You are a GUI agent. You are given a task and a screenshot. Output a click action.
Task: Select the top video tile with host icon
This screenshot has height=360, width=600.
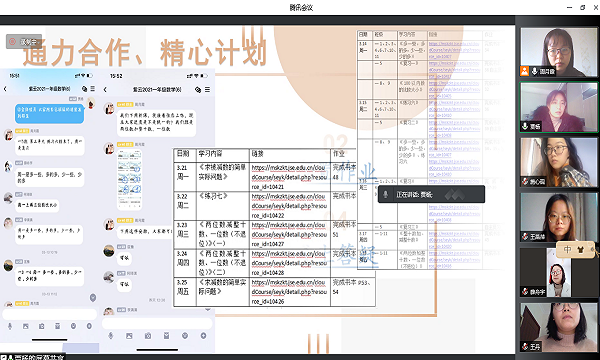click(559, 52)
